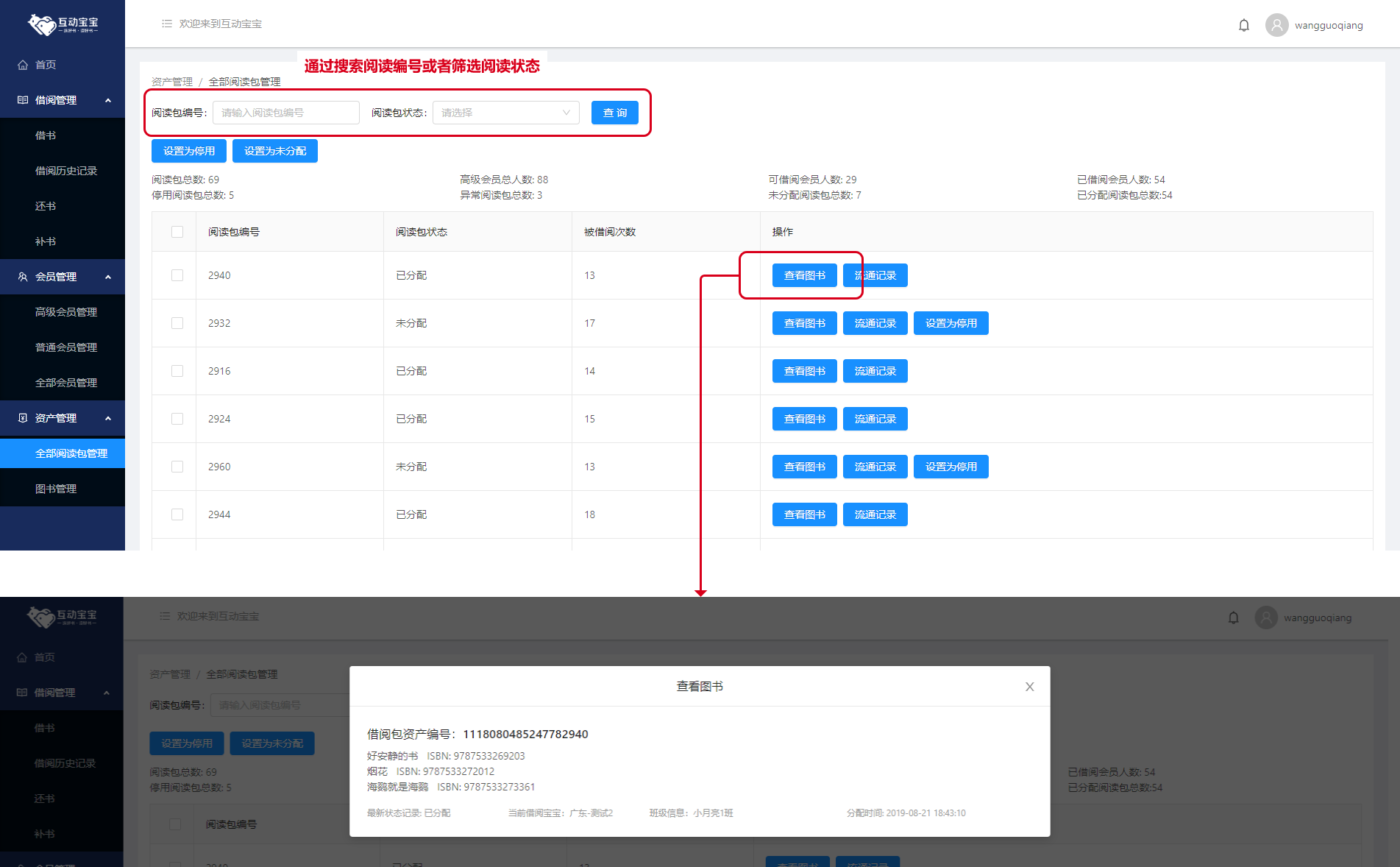This screenshot has width=1400, height=867.
Task: Click the dimmed 借阅管理 chevron behind the dialog
Action: pyautogui.click(x=107, y=693)
